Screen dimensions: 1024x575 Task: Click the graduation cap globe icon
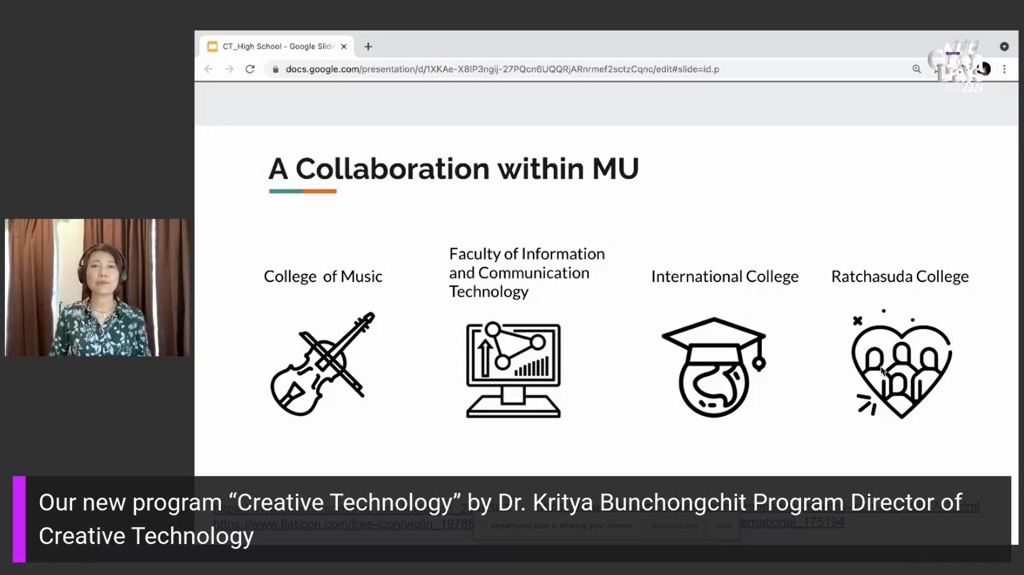[x=713, y=366]
